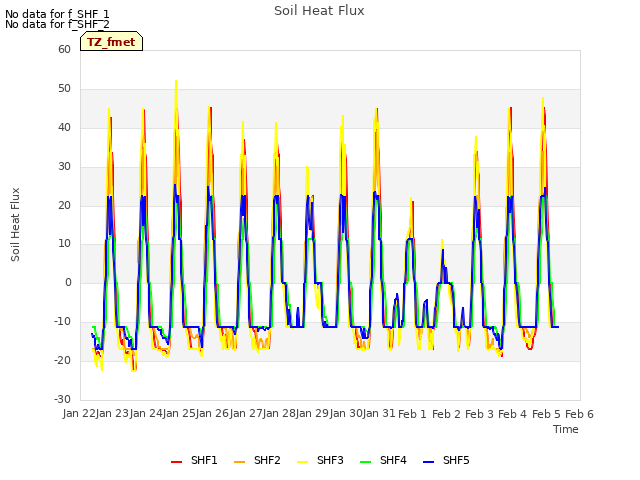Image resolution: width=640 pixels, height=480 pixels.
Task: Click the vertical 'Soil Heat Flux' axis label
Action: [15, 224]
